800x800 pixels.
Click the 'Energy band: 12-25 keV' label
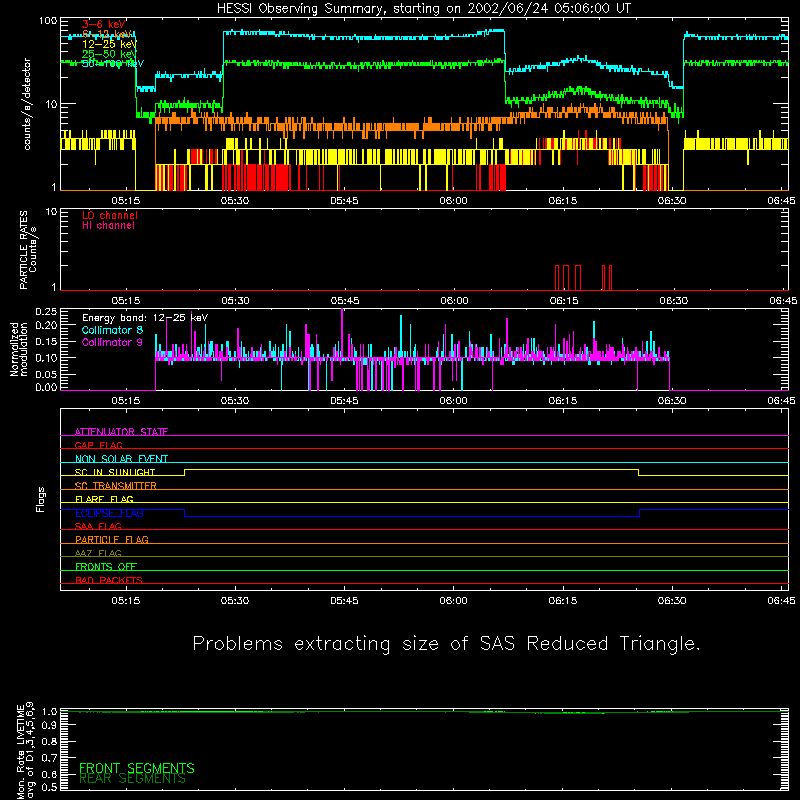(x=145, y=318)
